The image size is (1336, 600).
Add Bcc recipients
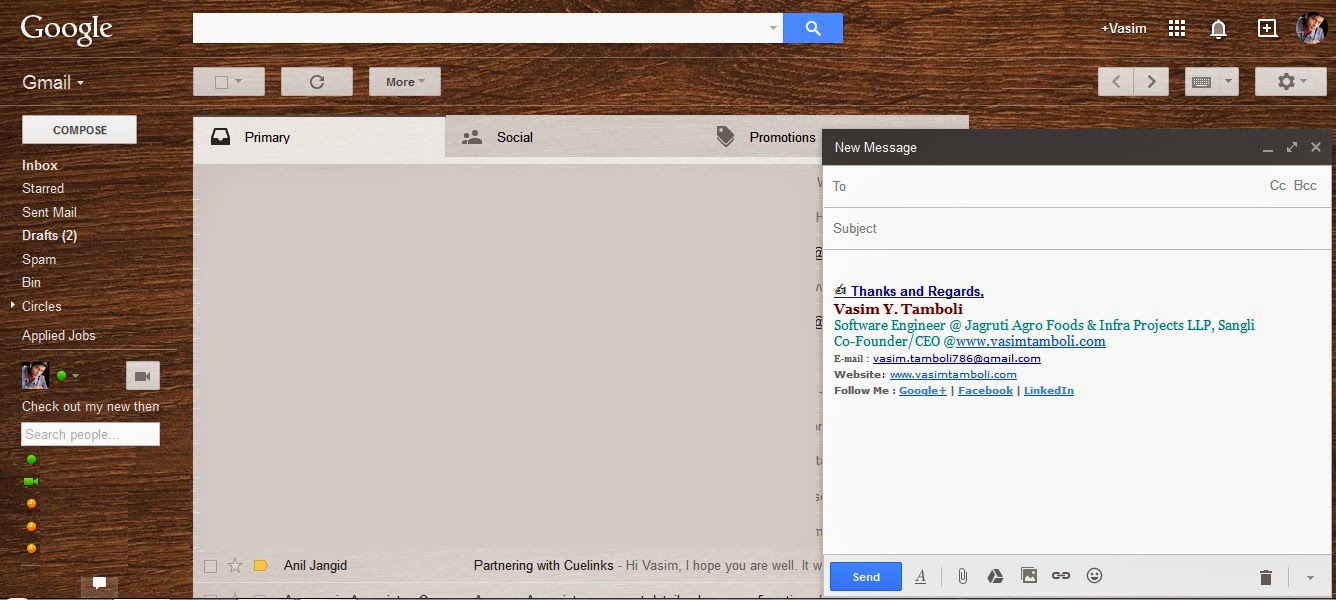[x=1305, y=186]
